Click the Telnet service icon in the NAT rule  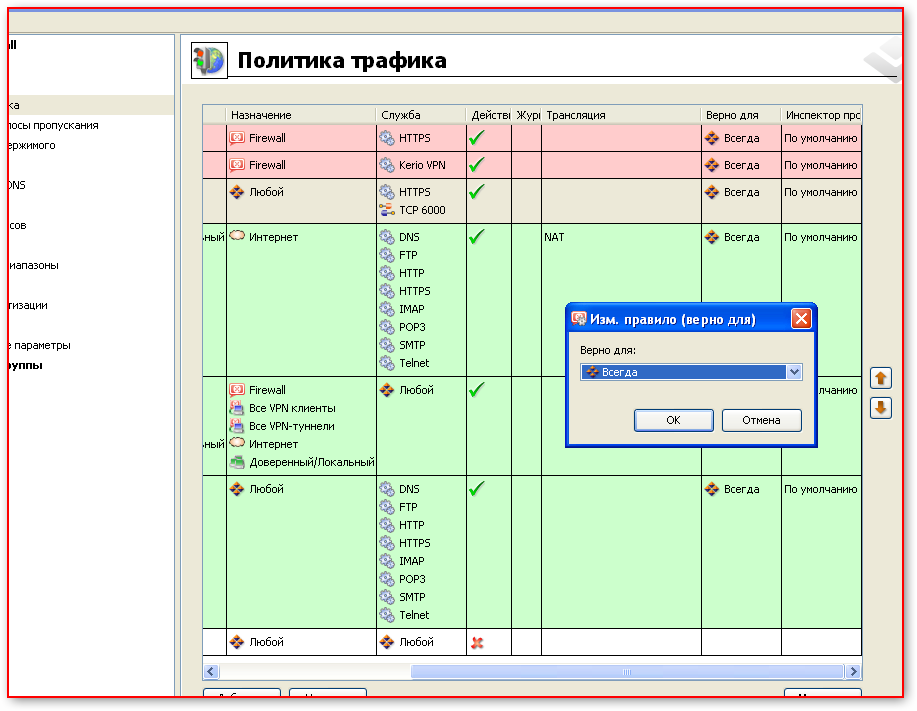point(387,363)
